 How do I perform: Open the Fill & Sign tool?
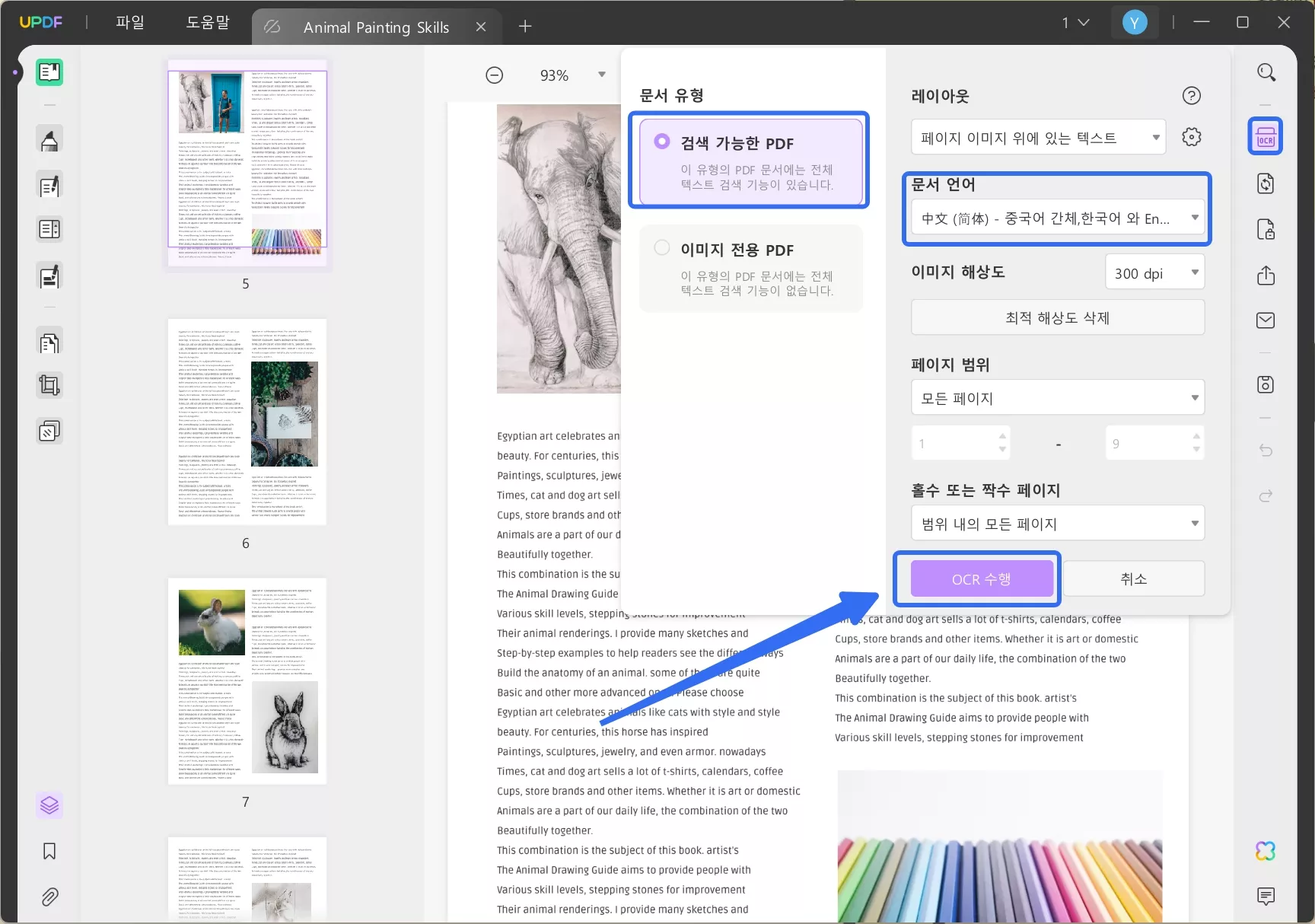[49, 276]
